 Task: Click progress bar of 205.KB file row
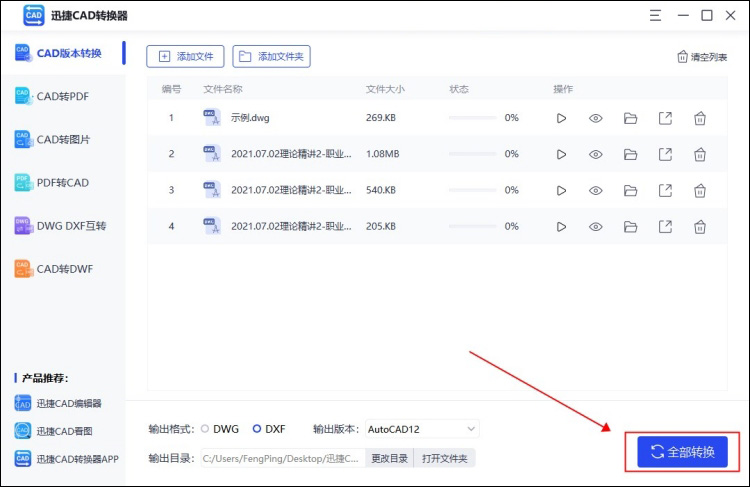coord(473,226)
